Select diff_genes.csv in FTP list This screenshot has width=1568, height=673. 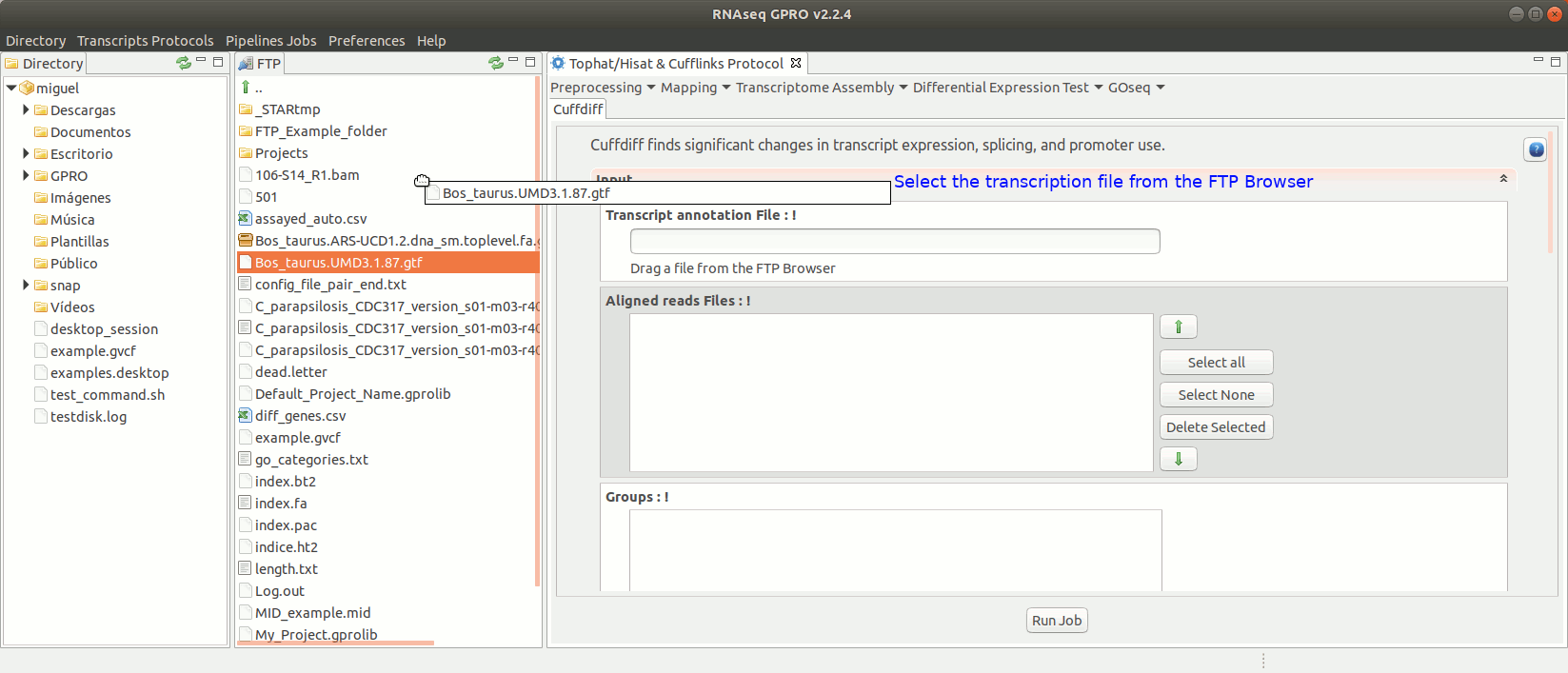300,416
